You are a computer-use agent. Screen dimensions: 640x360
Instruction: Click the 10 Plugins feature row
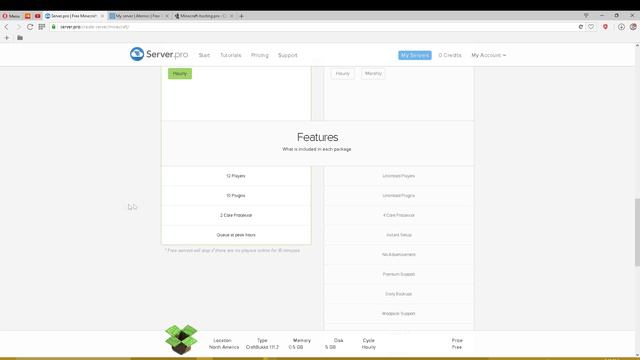click(x=236, y=196)
